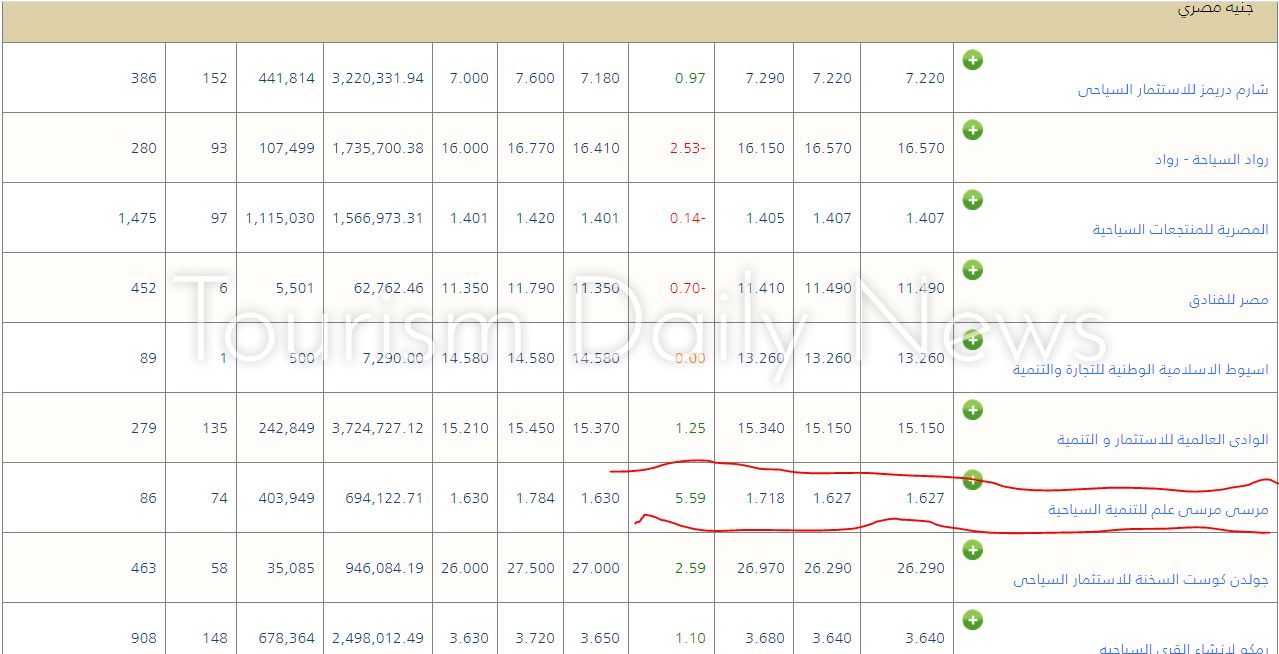Follow the المصرية للمنتجعات السياحية link
The image size is (1279, 654).
(1180, 230)
